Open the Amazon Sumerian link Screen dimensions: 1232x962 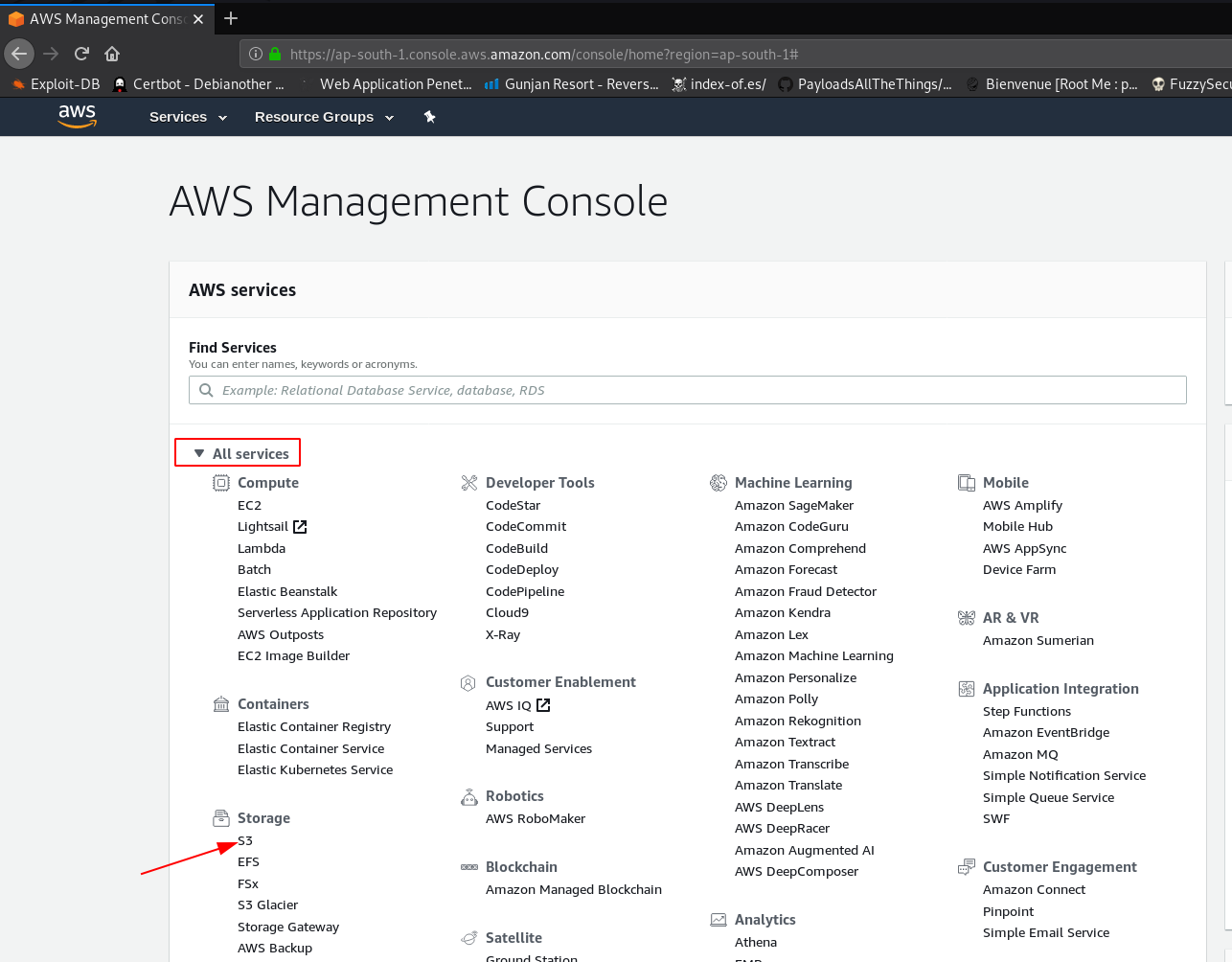(x=1038, y=641)
